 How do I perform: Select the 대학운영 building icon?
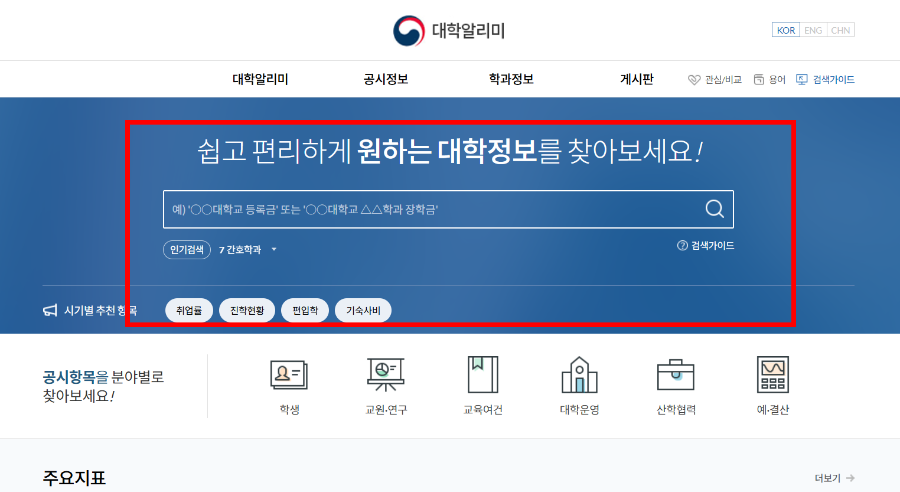[579, 375]
